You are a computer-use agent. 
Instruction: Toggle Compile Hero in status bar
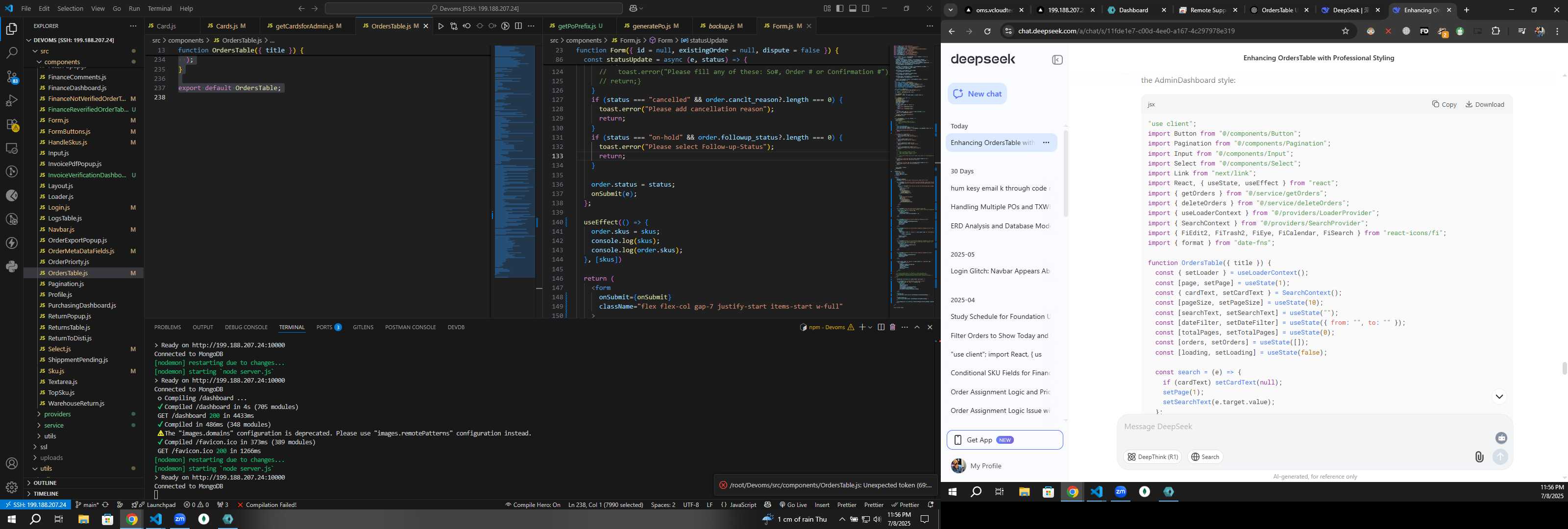point(533,505)
